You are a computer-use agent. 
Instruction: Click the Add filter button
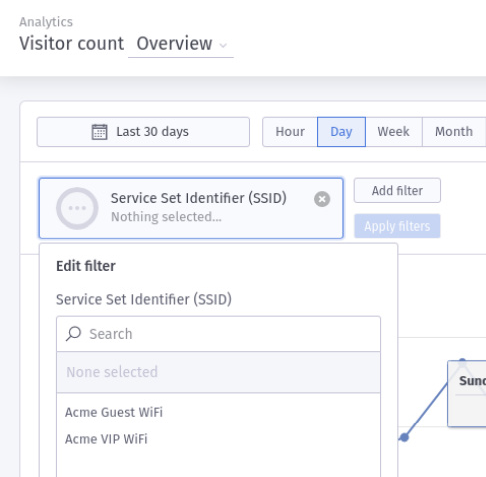tap(397, 191)
